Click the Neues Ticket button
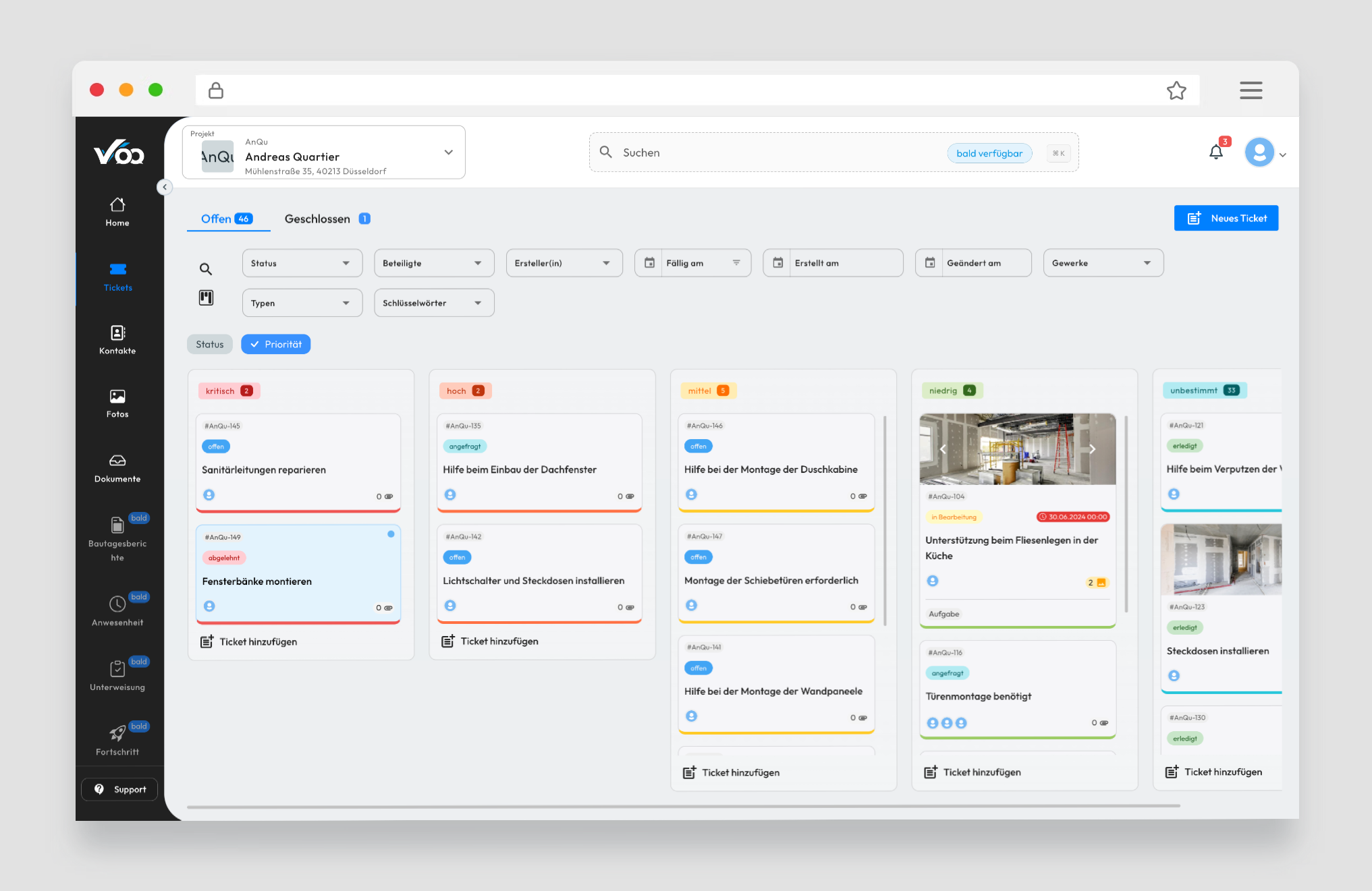 1226,217
